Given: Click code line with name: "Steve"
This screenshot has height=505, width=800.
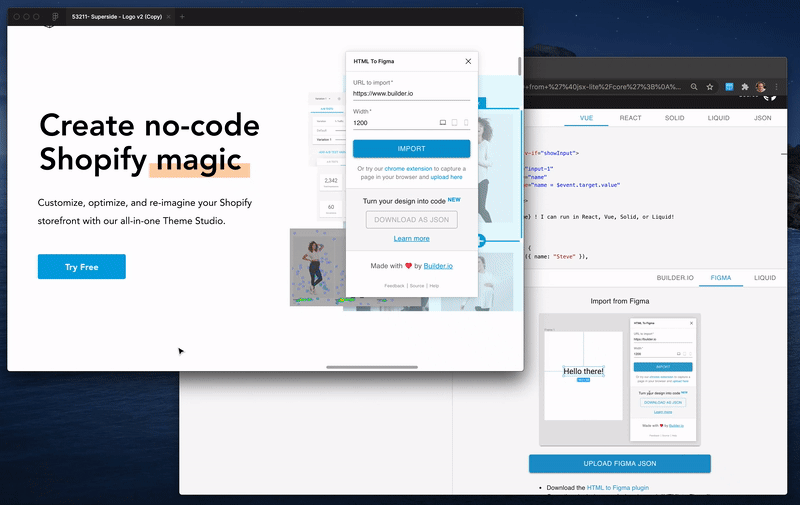Looking at the screenshot, I should tap(557, 257).
